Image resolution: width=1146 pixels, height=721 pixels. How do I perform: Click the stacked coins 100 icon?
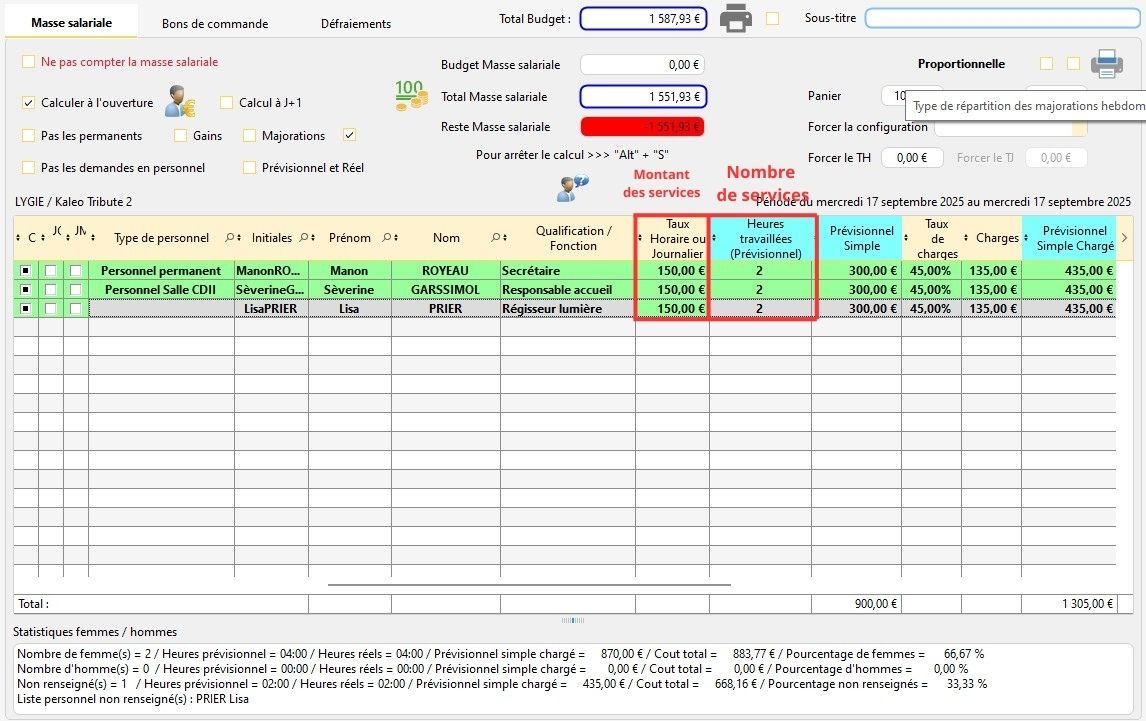pyautogui.click(x=410, y=96)
